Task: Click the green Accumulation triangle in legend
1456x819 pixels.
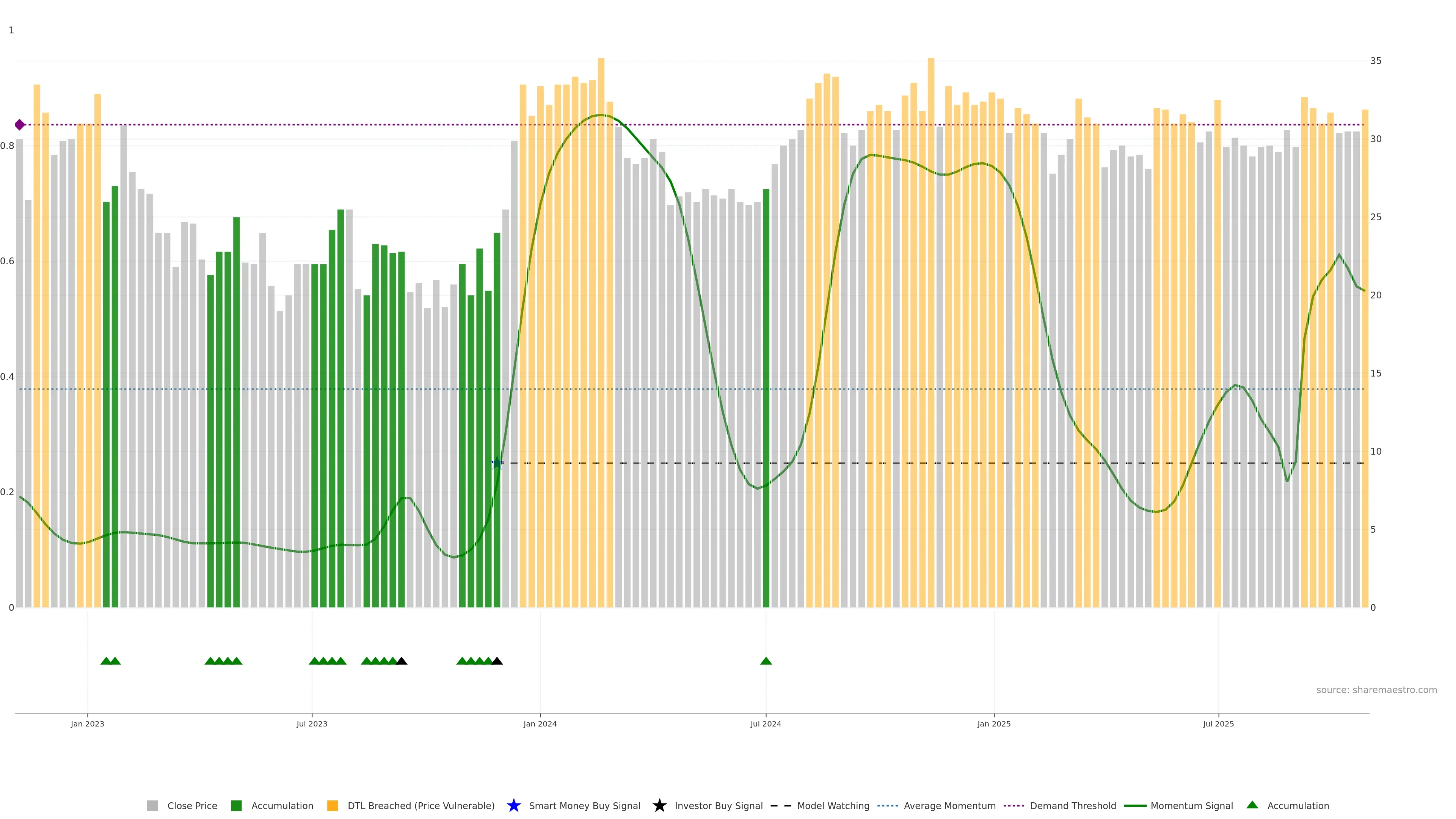Action: click(x=1252, y=805)
